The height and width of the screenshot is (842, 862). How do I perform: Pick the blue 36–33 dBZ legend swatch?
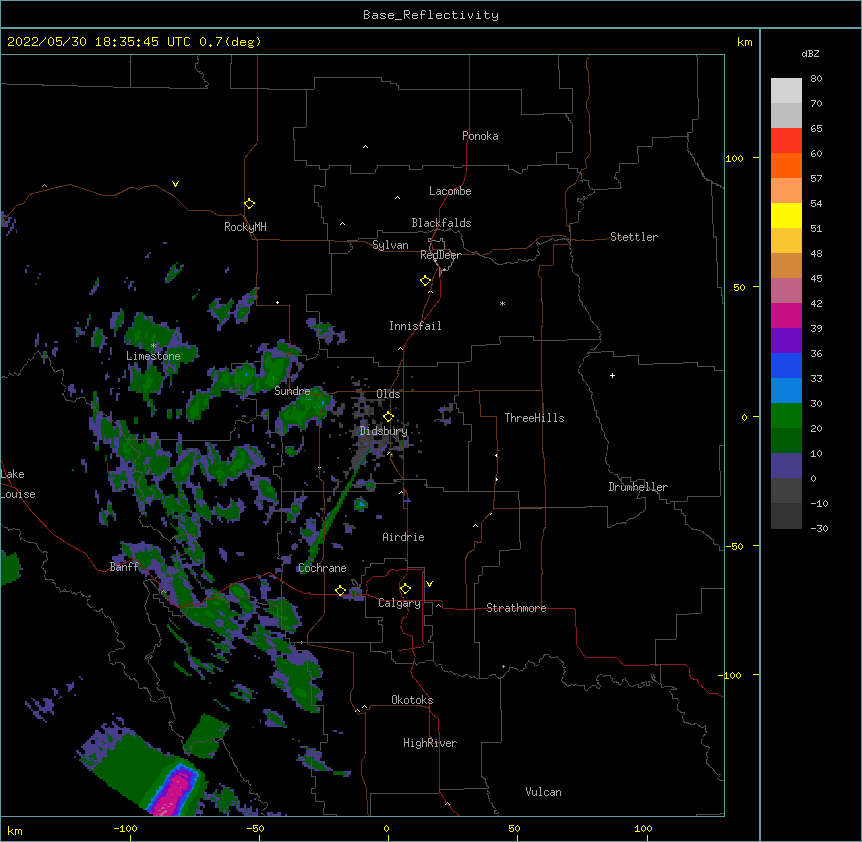click(x=786, y=365)
